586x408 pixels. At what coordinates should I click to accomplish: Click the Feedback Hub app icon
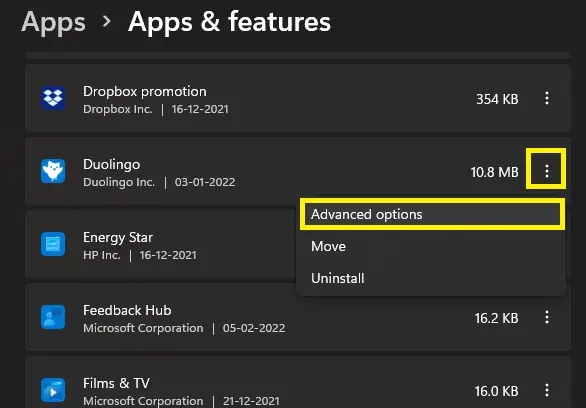point(53,317)
